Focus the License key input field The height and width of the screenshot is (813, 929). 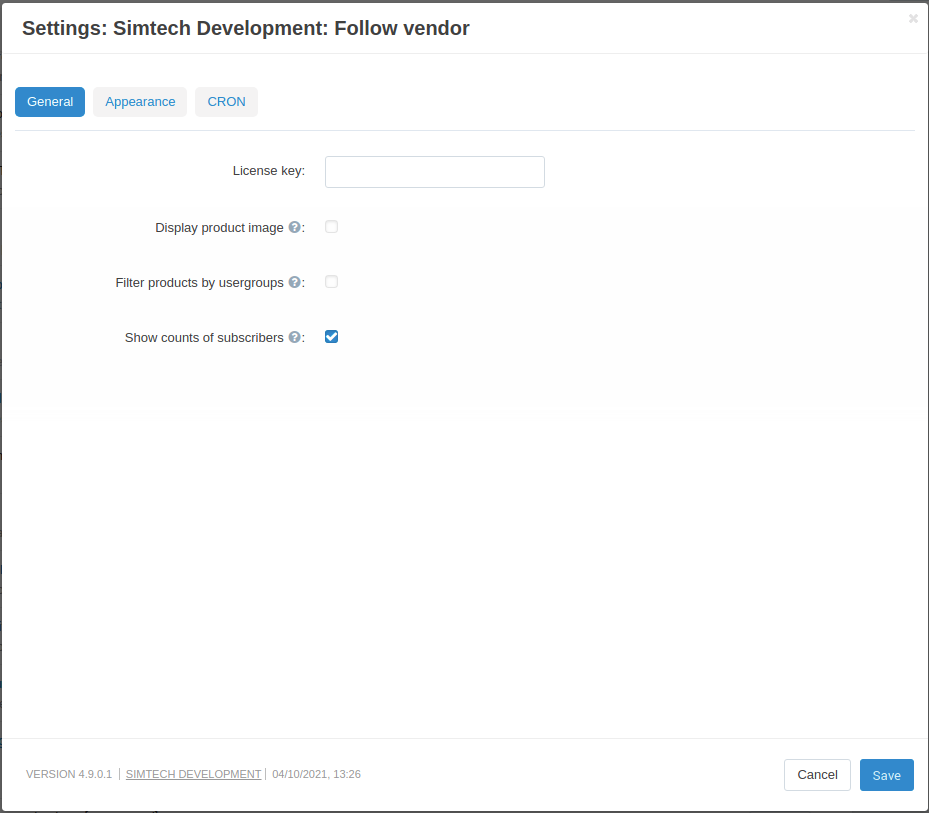pyautogui.click(x=435, y=172)
